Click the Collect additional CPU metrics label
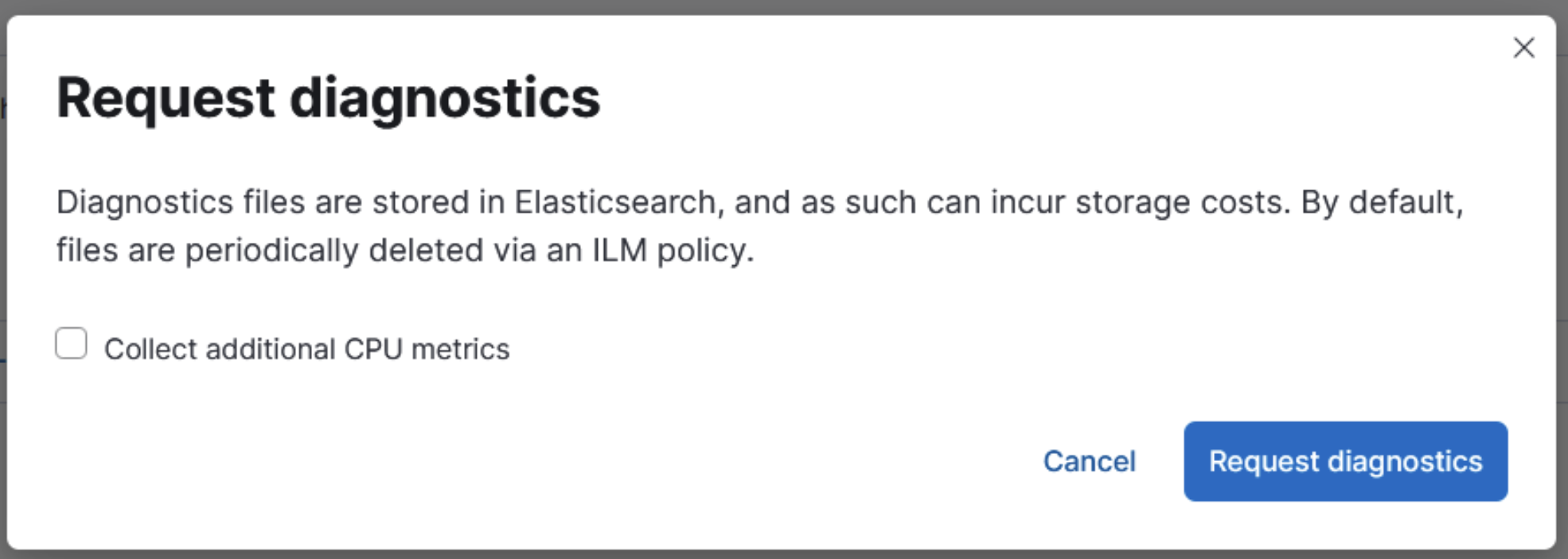The height and width of the screenshot is (559, 1568). coord(308,348)
